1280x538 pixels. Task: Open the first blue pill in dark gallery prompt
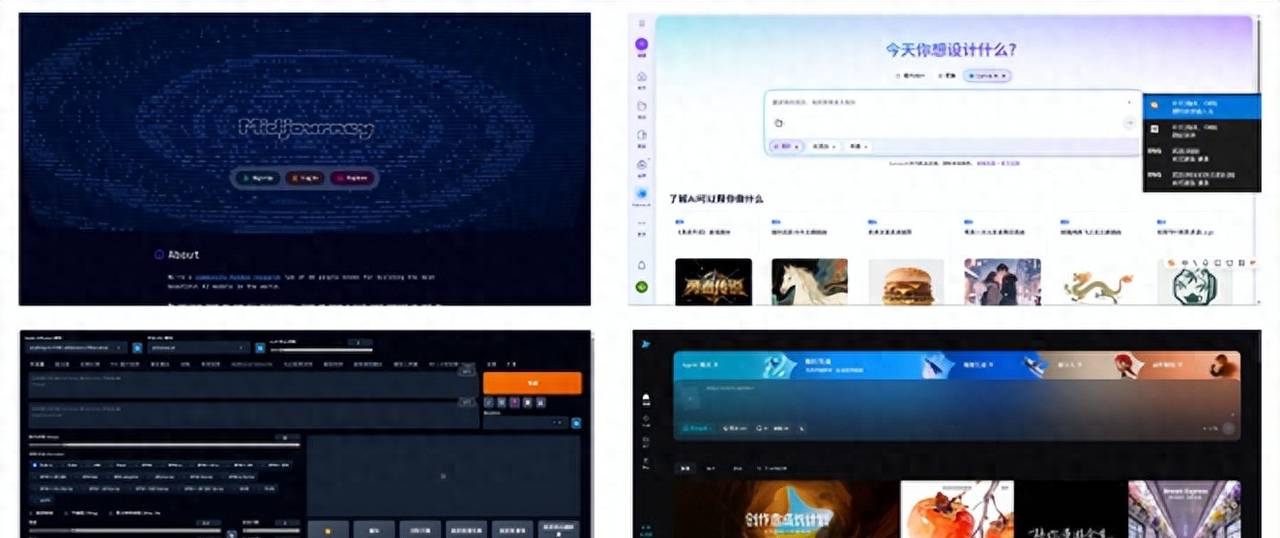pos(697,429)
